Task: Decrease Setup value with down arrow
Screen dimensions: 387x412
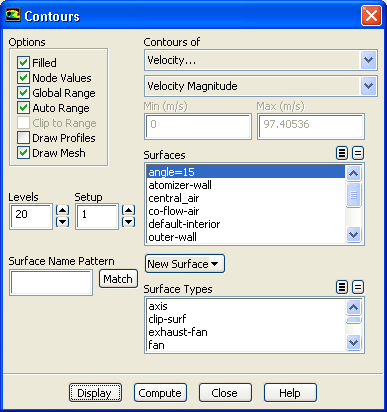Action: click(x=128, y=222)
